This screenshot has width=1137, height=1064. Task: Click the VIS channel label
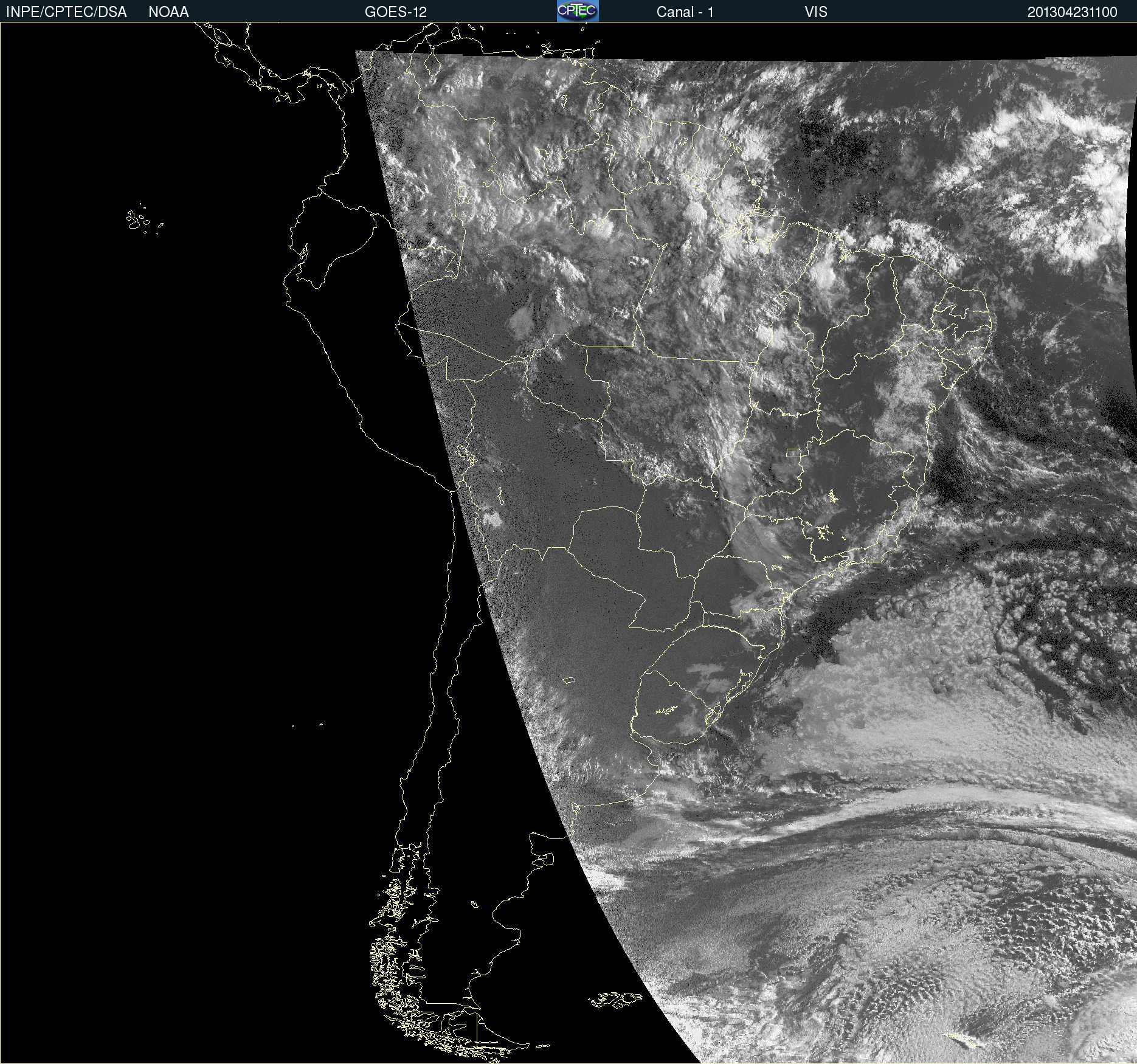coord(816,12)
